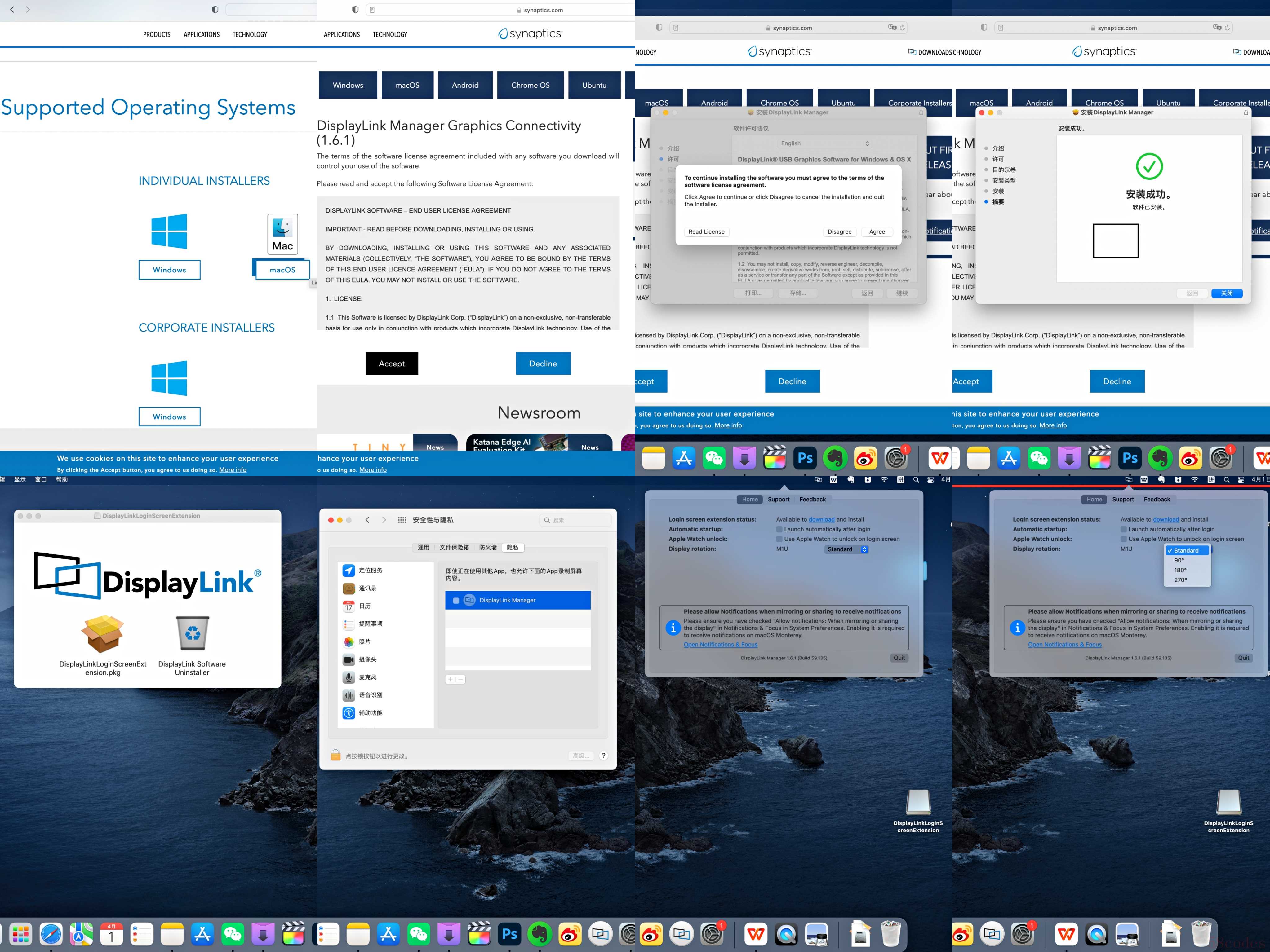Select 麦克风 microphone icon in privacy list
This screenshot has height=952, width=1270.
click(349, 677)
